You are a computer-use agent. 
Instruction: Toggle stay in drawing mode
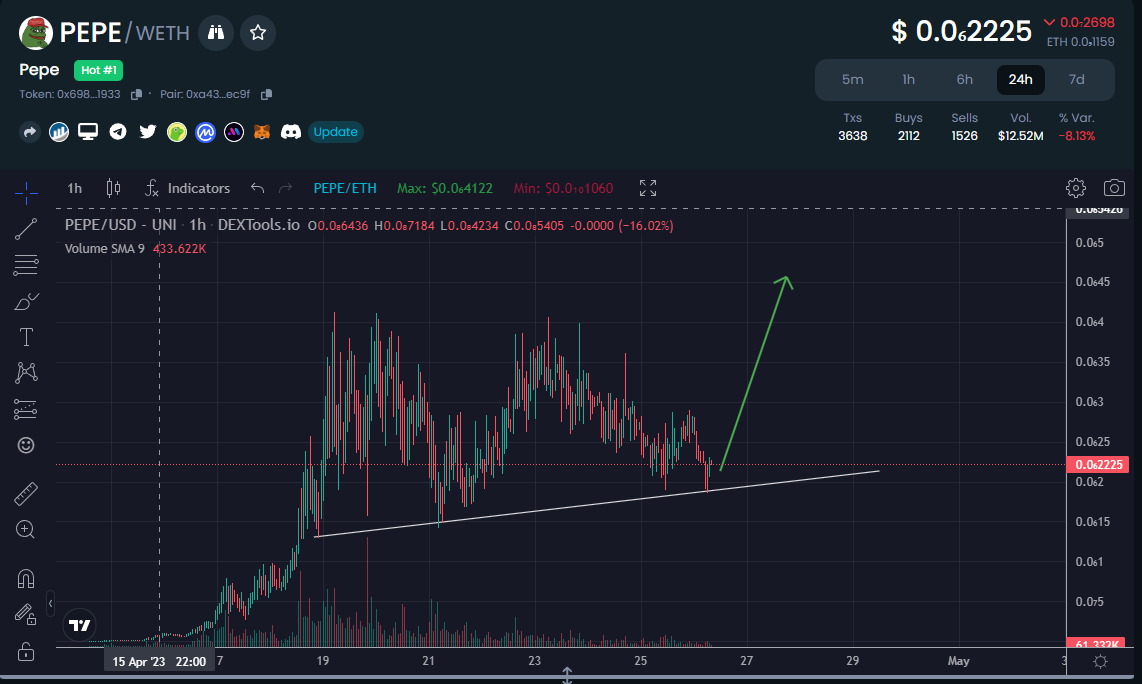[x=26, y=615]
